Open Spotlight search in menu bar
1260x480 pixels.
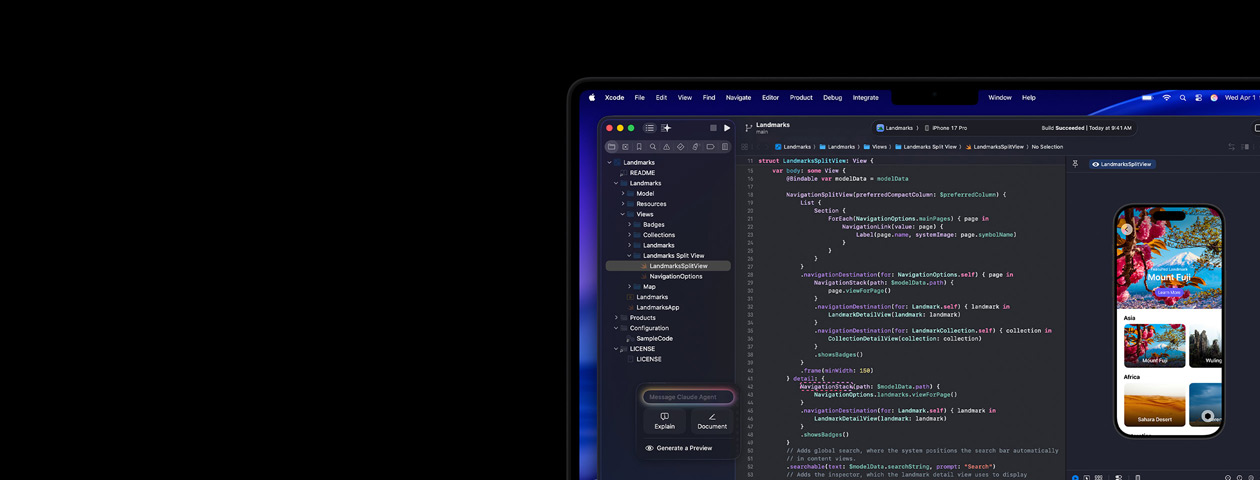tap(1183, 98)
